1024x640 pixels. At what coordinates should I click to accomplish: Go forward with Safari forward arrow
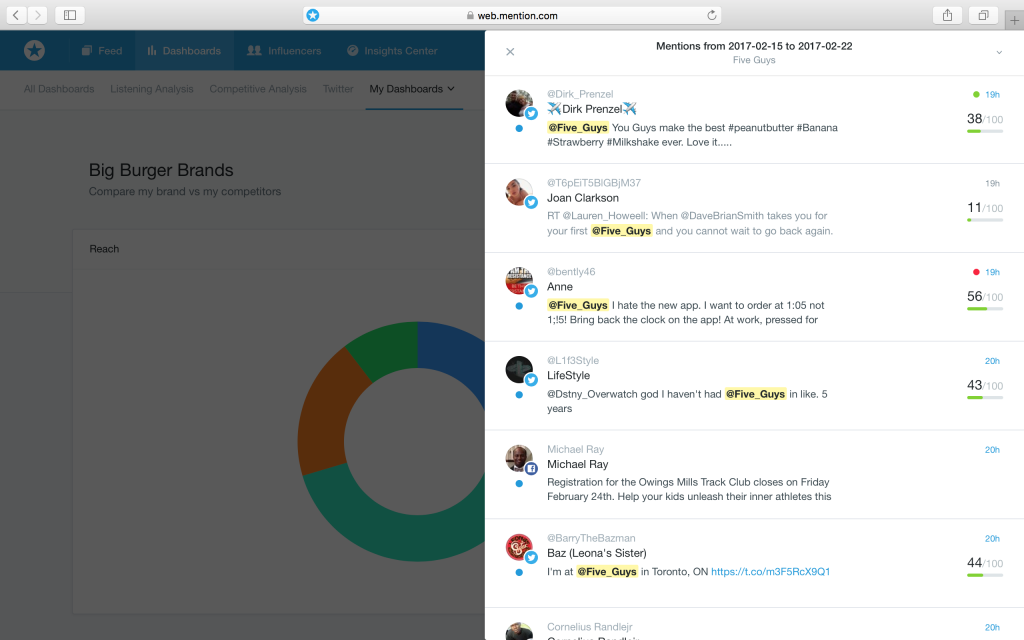tap(38, 15)
